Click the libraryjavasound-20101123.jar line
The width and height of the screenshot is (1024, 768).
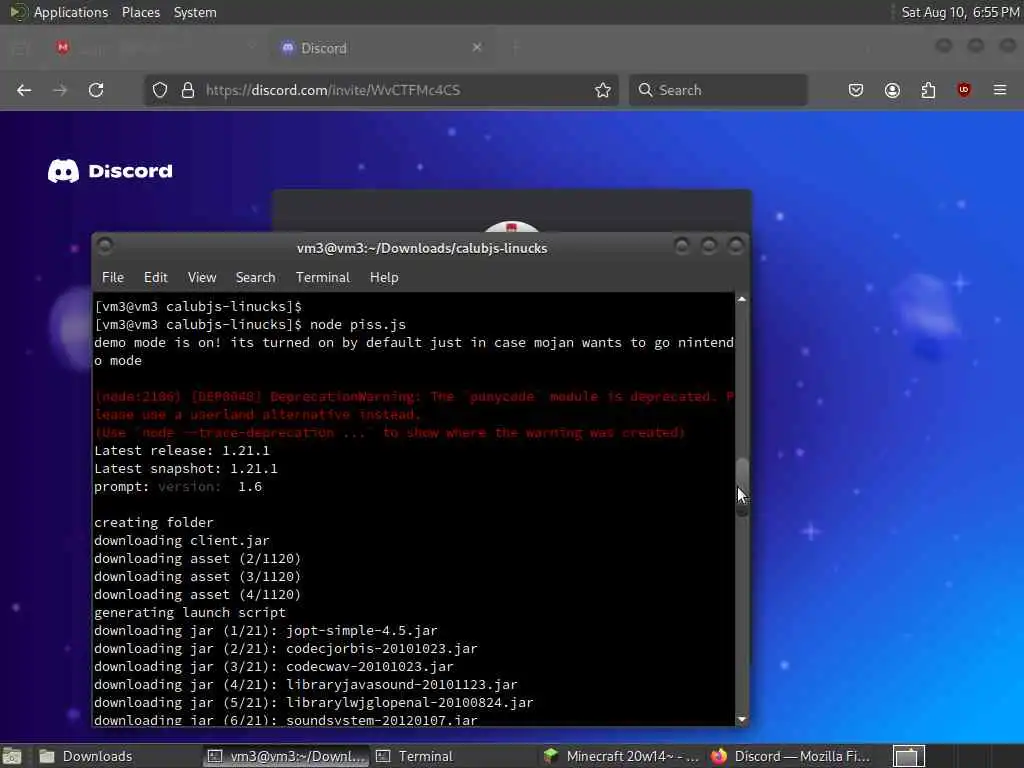pyautogui.click(x=306, y=685)
